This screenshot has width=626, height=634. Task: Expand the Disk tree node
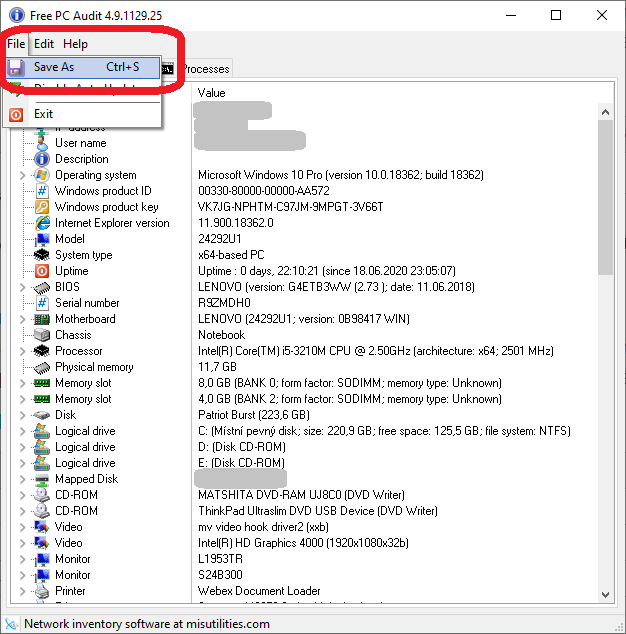23,415
